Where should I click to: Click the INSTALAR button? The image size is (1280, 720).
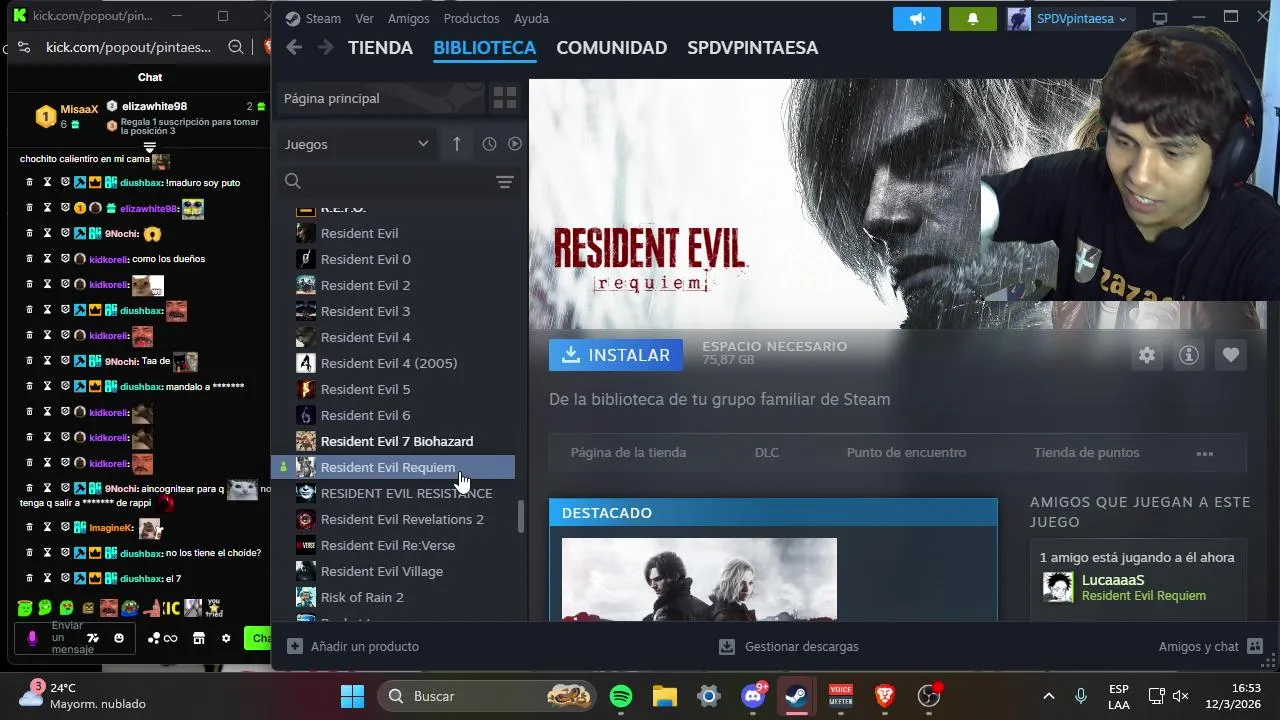point(616,355)
